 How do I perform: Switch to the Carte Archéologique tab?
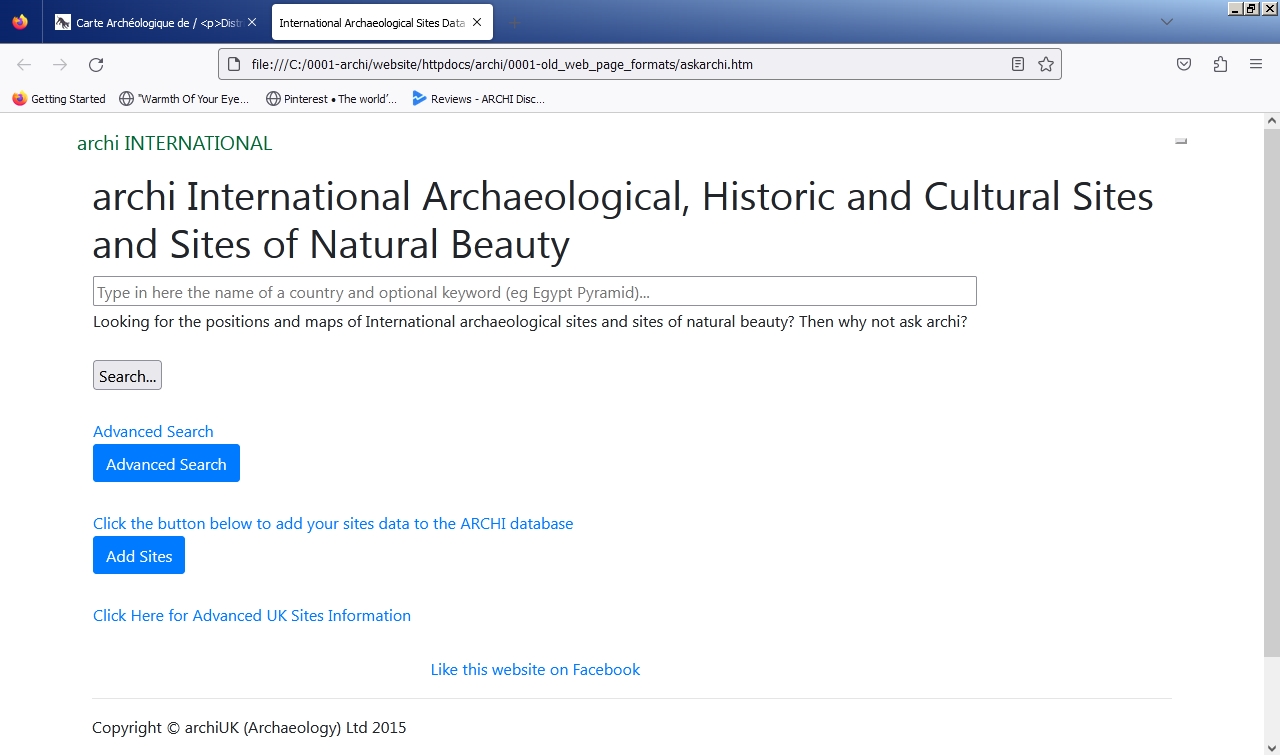[150, 22]
